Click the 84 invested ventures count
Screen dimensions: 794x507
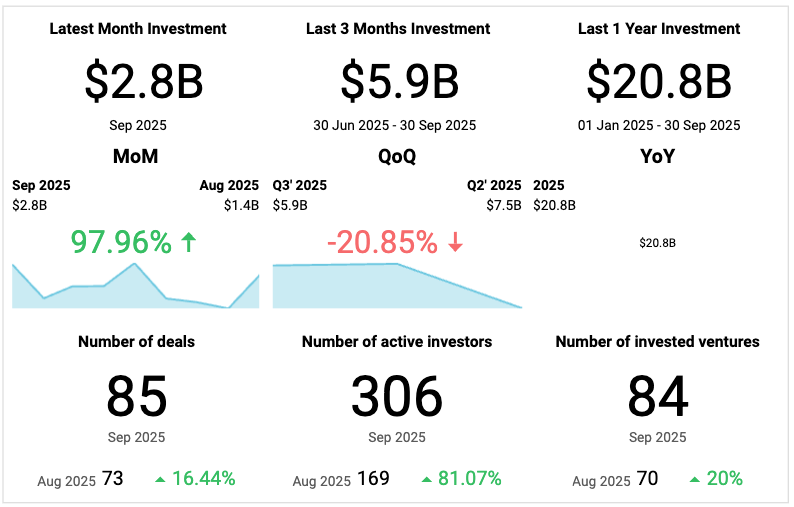(658, 397)
